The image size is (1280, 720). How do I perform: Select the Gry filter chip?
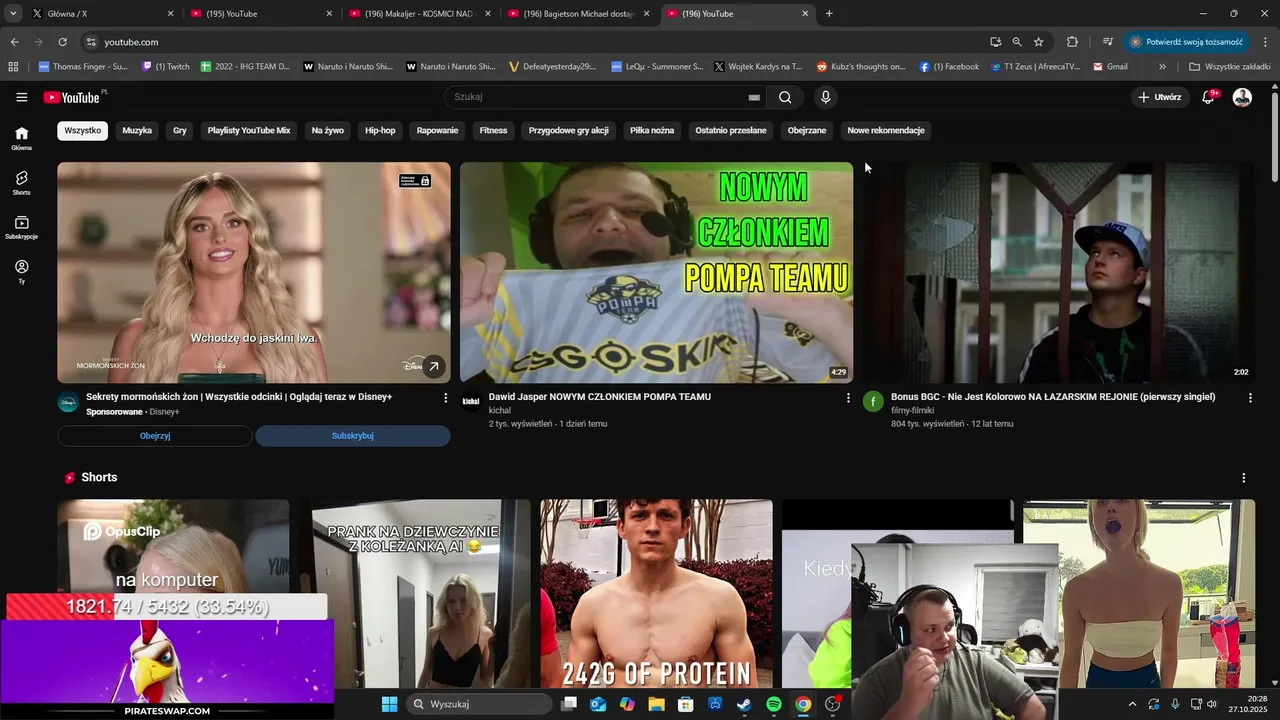(x=180, y=131)
